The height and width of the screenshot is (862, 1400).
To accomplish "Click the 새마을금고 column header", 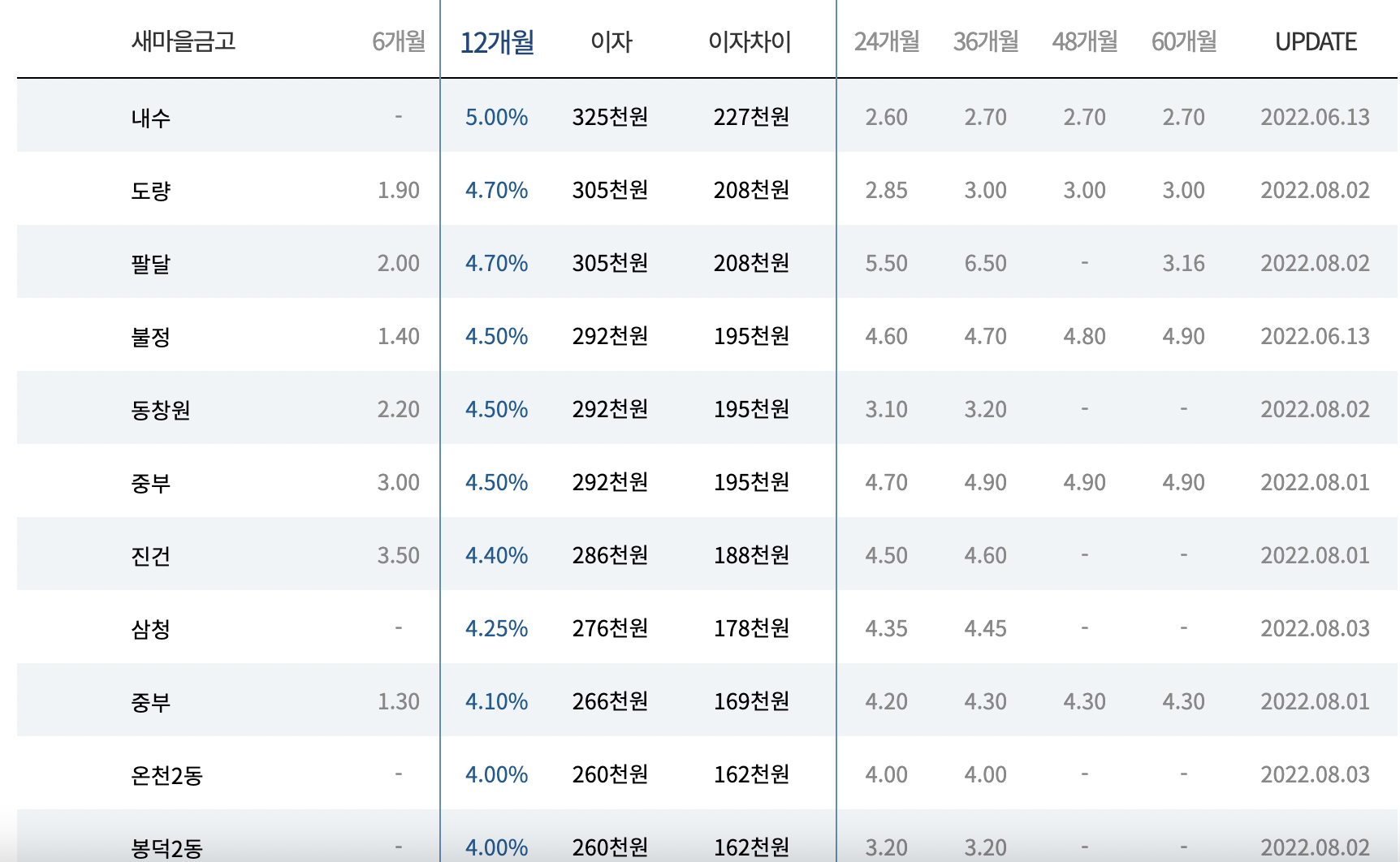I will (x=184, y=41).
